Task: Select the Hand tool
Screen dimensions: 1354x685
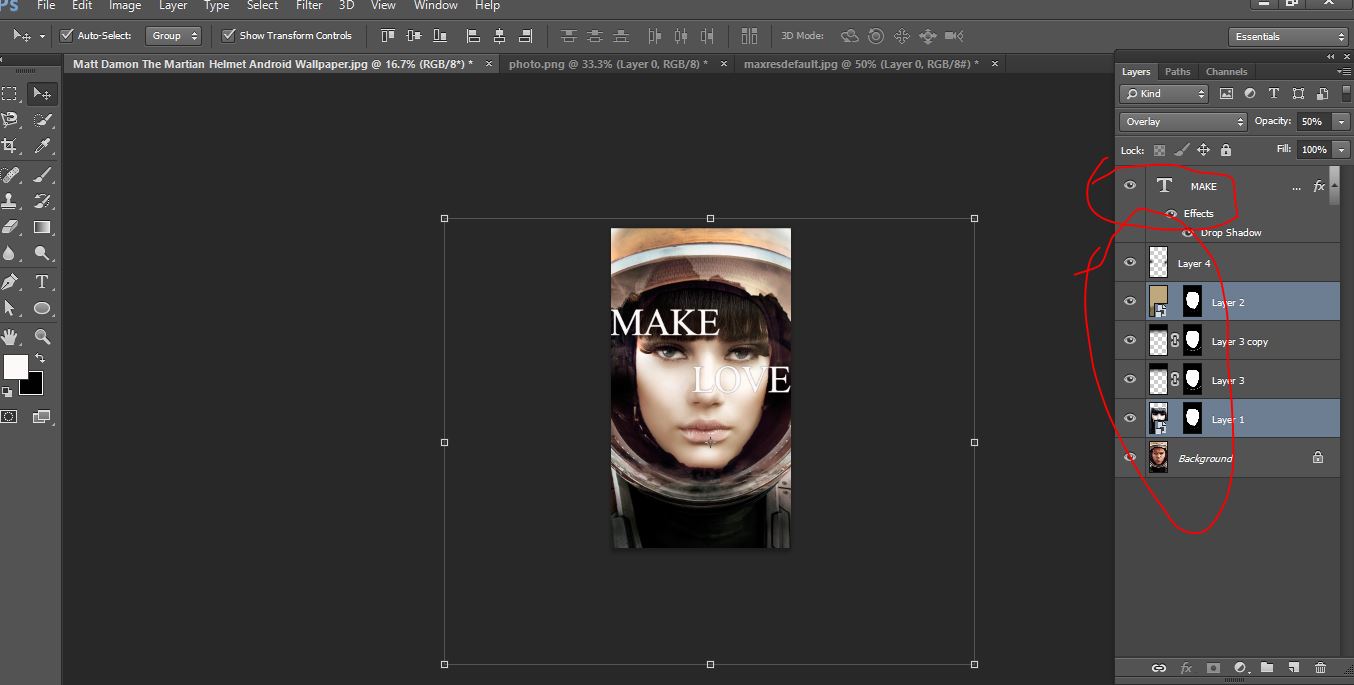Action: (x=10, y=337)
